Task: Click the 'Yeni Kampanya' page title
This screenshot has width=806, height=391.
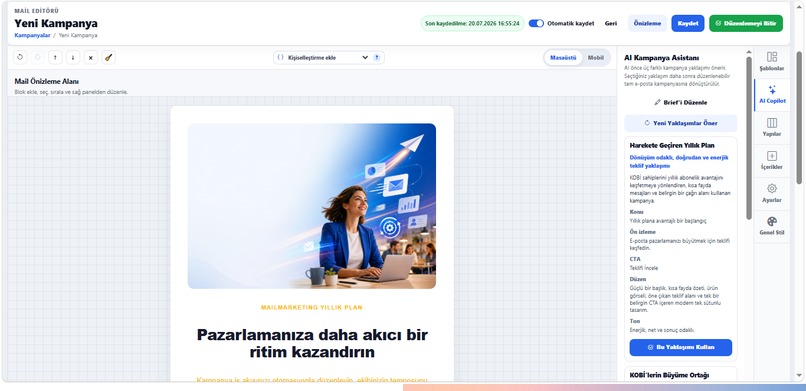Action: [x=56, y=24]
